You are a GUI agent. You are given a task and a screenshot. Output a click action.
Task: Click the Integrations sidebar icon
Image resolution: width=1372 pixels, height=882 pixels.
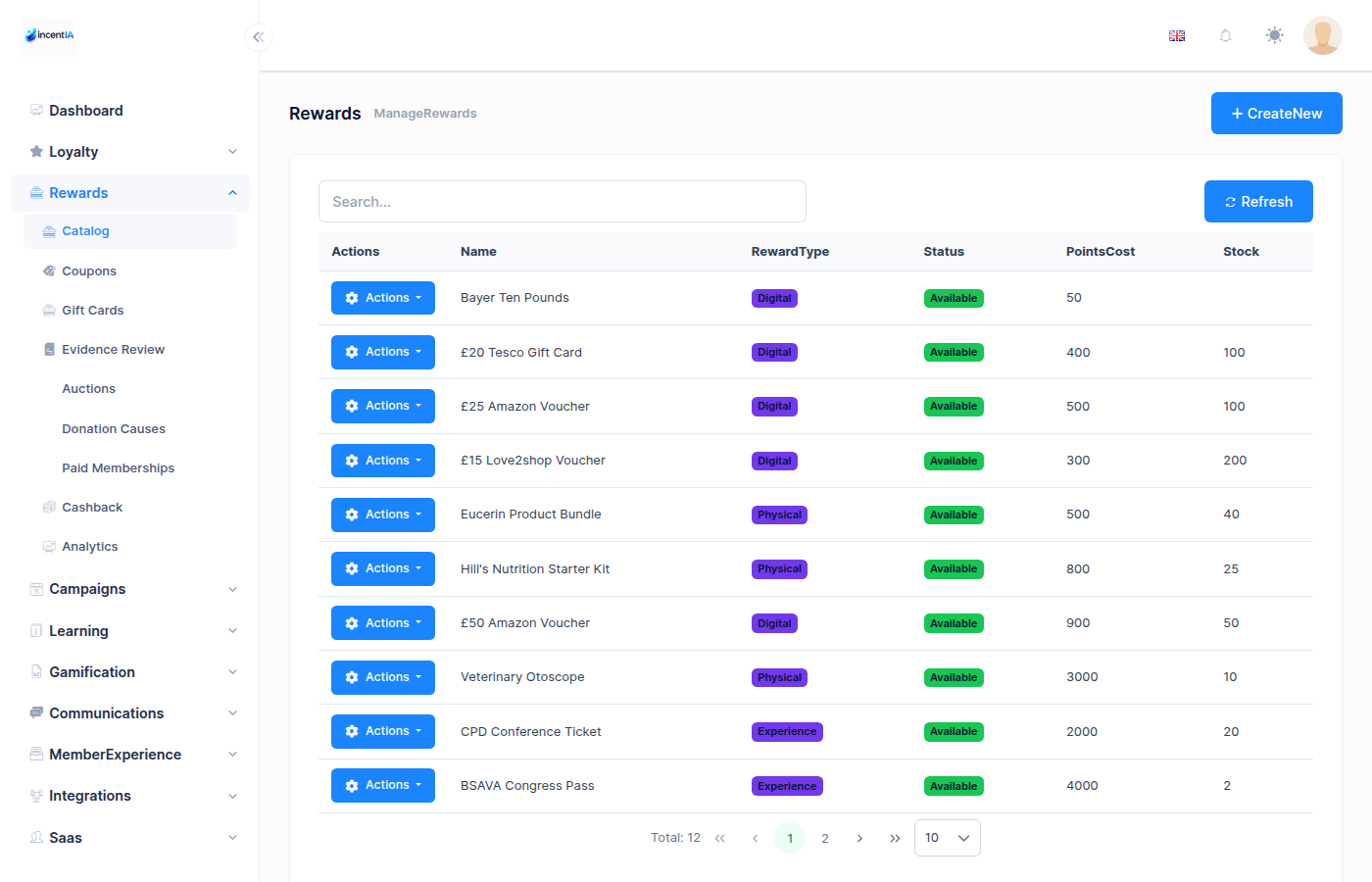pyautogui.click(x=36, y=796)
